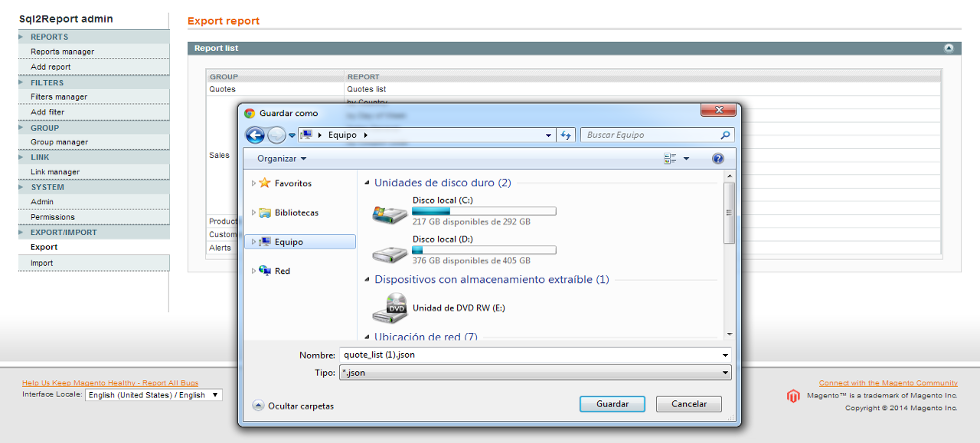The image size is (980, 443).
Task: Click the Quotes group cell
Action: [276, 89]
